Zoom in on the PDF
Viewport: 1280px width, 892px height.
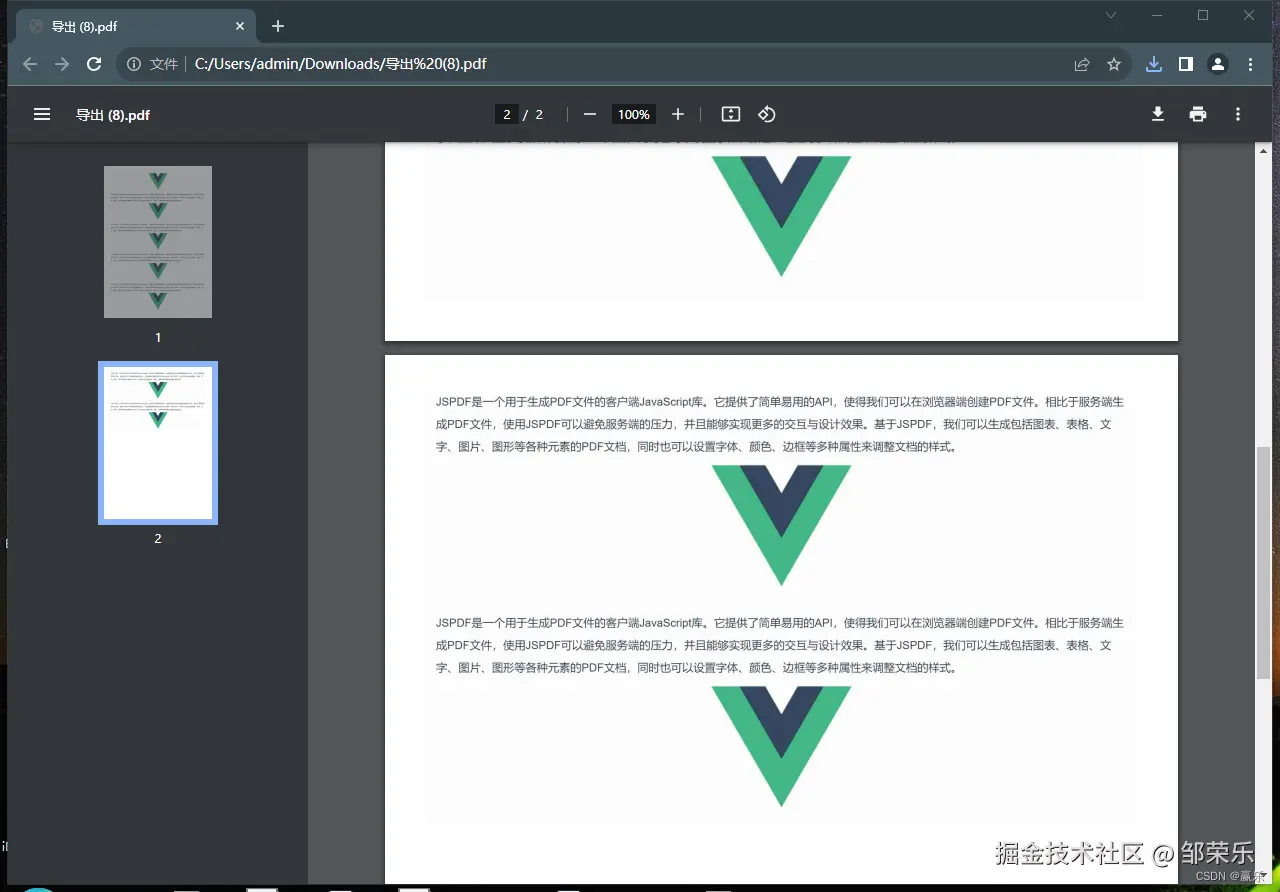(x=678, y=114)
